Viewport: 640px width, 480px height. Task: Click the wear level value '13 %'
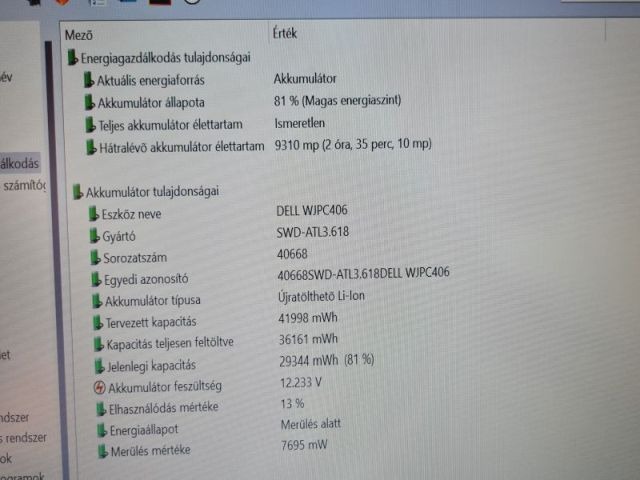(292, 404)
